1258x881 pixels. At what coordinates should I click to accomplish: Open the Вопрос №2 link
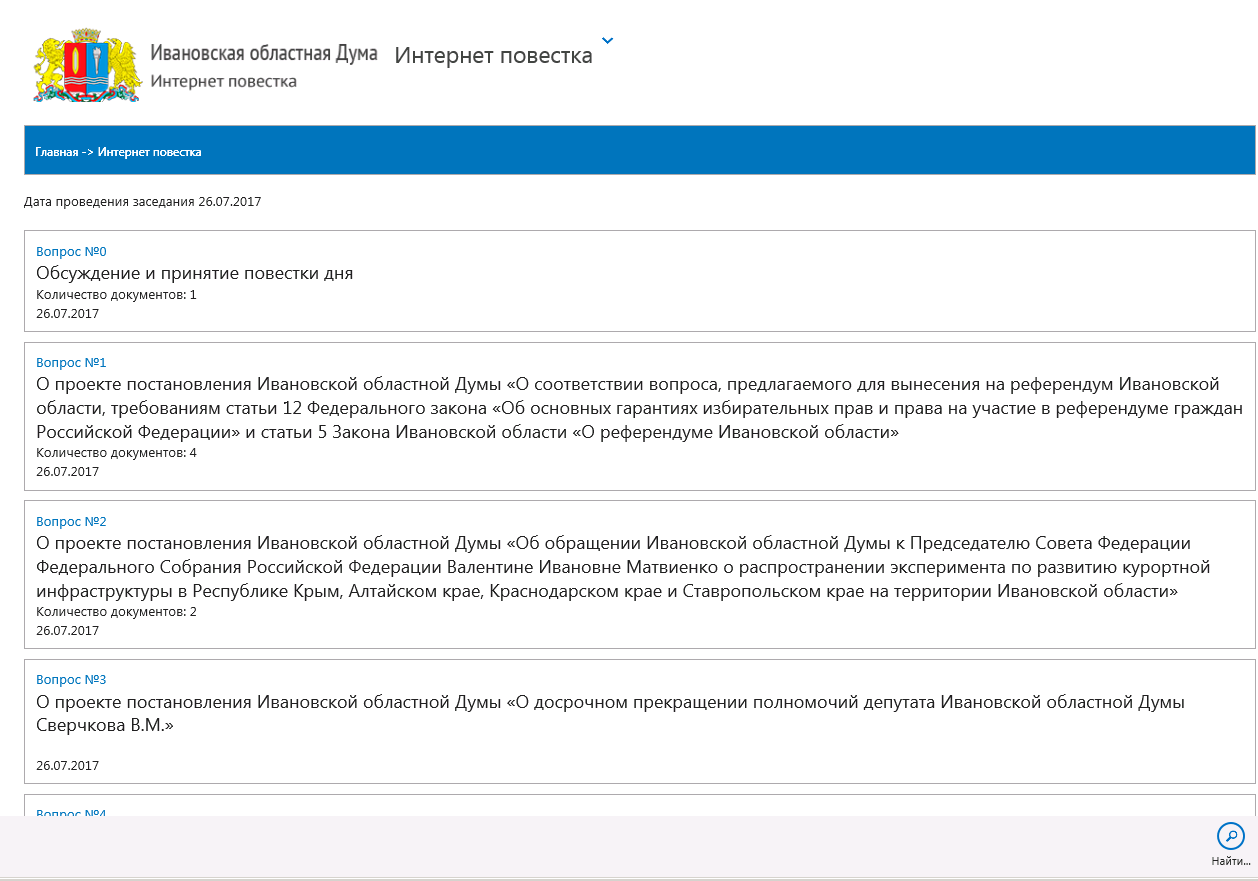(x=71, y=521)
